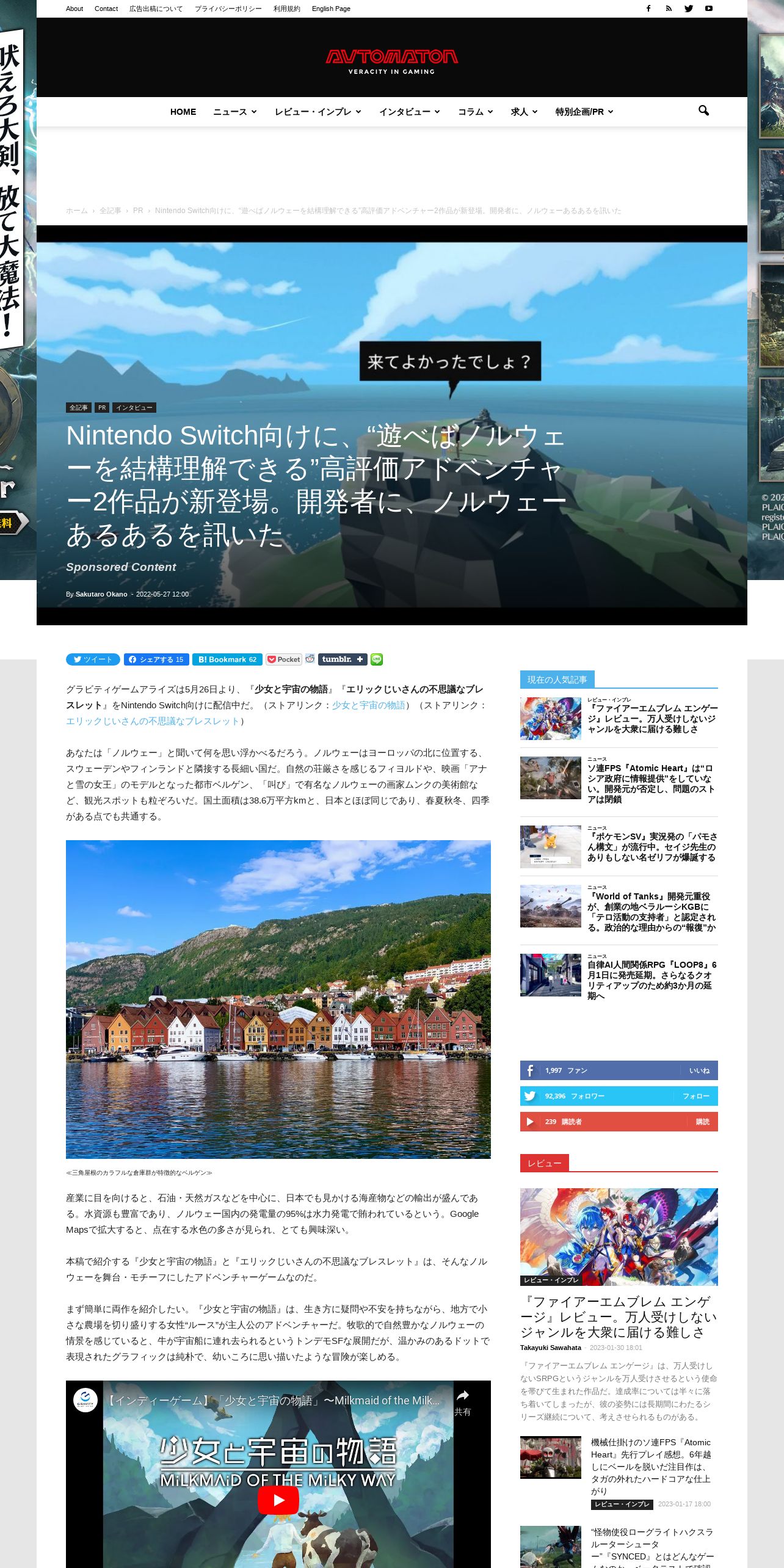Share on Facebook with シェアする button

(x=156, y=659)
